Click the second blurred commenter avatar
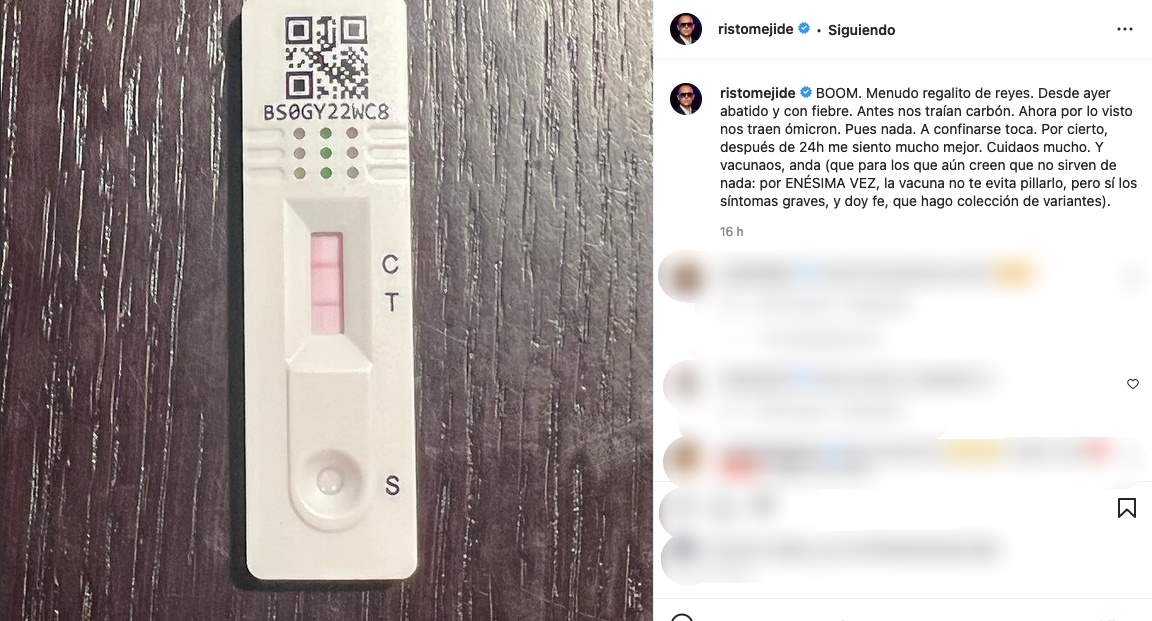1152x621 pixels. 685,384
